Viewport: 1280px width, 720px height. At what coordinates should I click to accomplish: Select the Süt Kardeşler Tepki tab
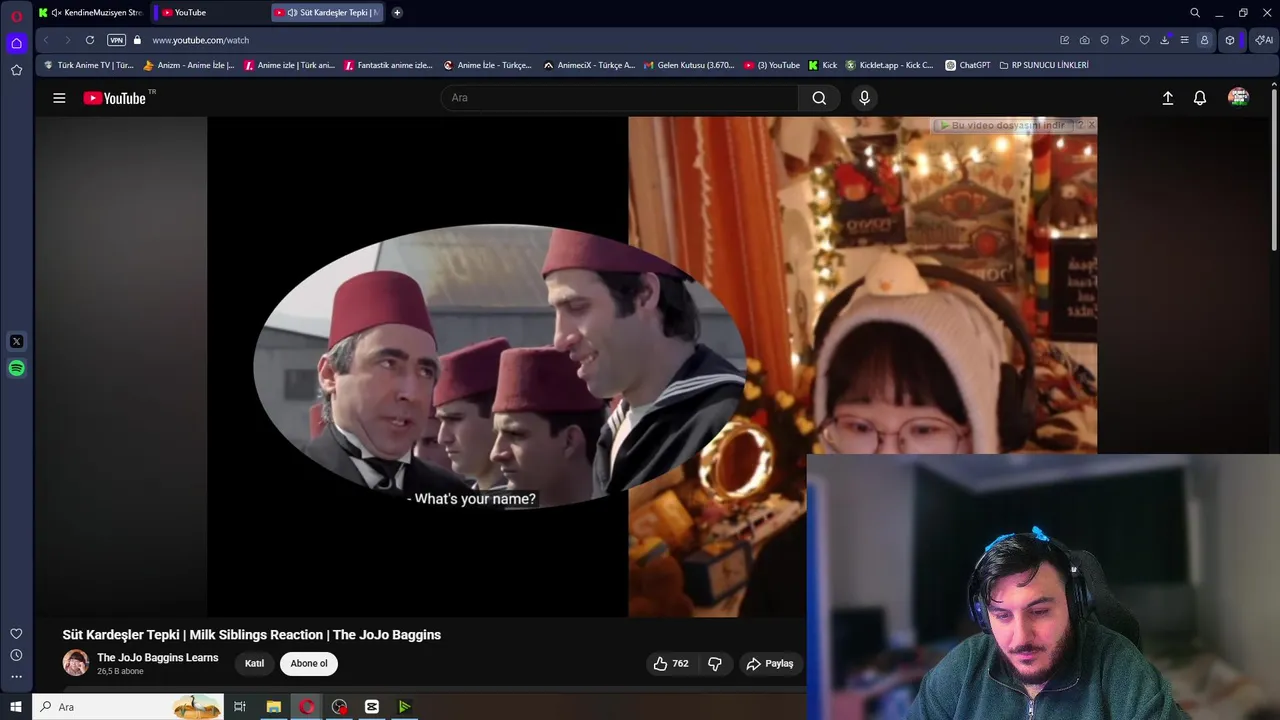(328, 13)
